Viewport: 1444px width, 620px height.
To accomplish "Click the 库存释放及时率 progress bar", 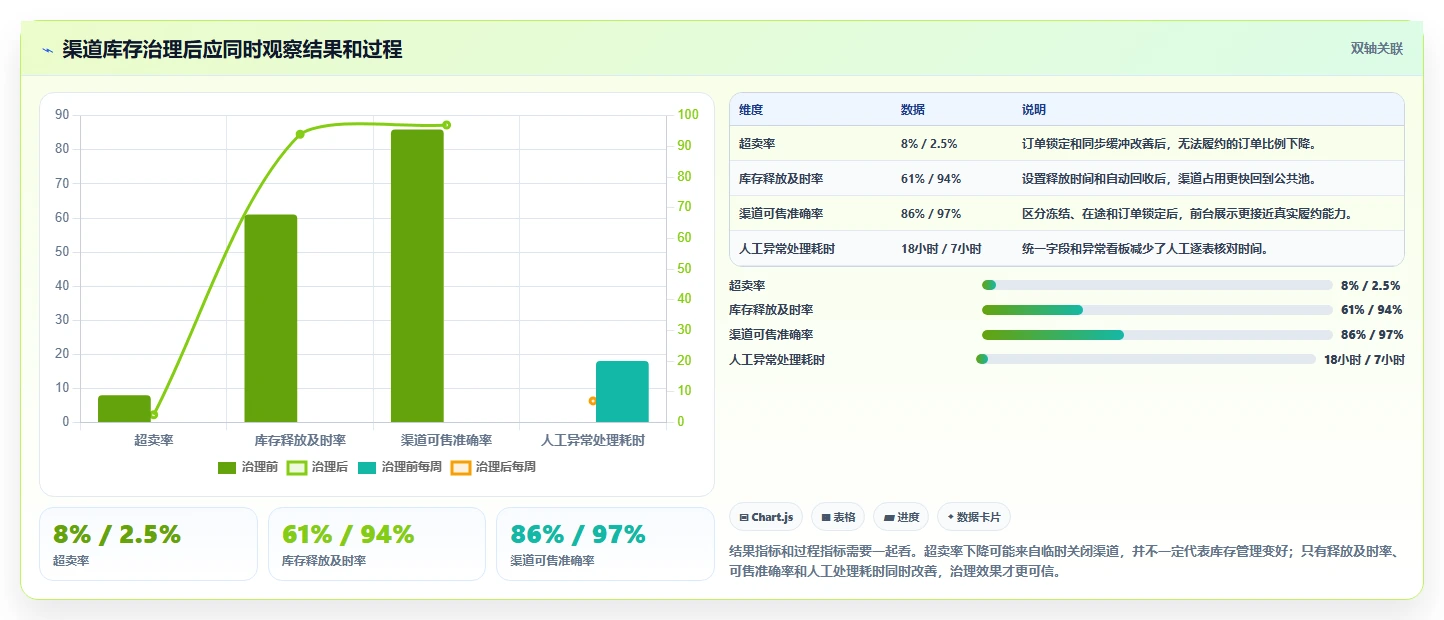I will click(1157, 310).
